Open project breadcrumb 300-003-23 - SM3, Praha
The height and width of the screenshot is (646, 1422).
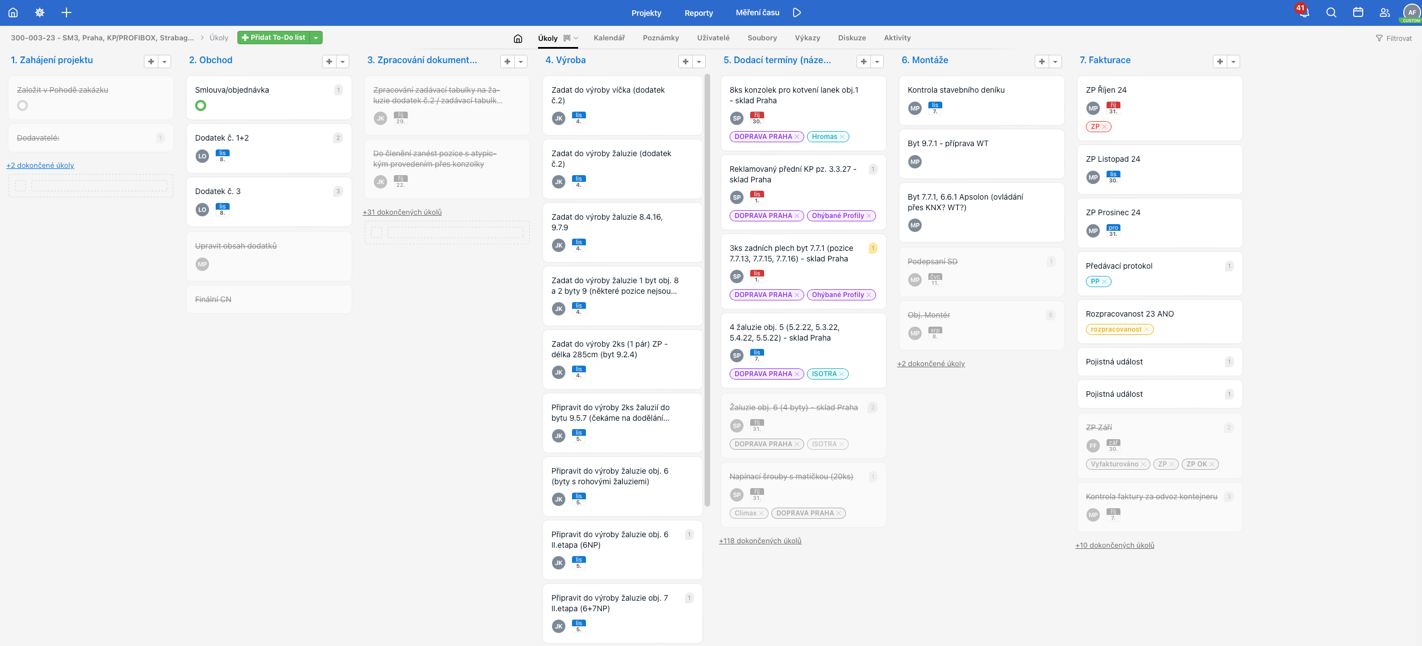click(102, 38)
